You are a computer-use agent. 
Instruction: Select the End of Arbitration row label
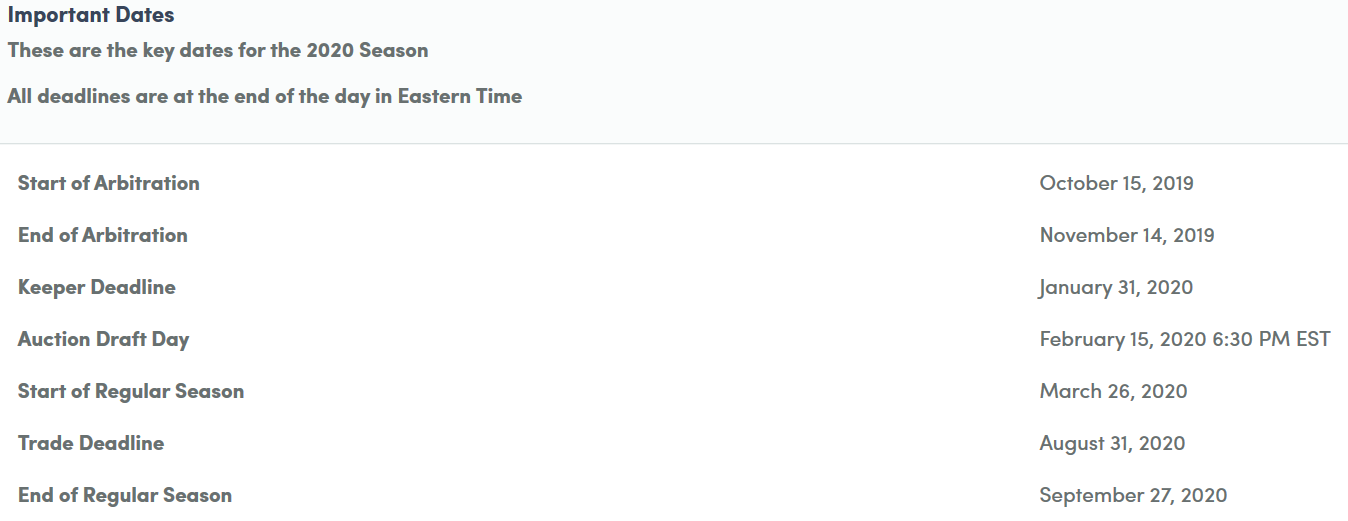pyautogui.click(x=102, y=235)
